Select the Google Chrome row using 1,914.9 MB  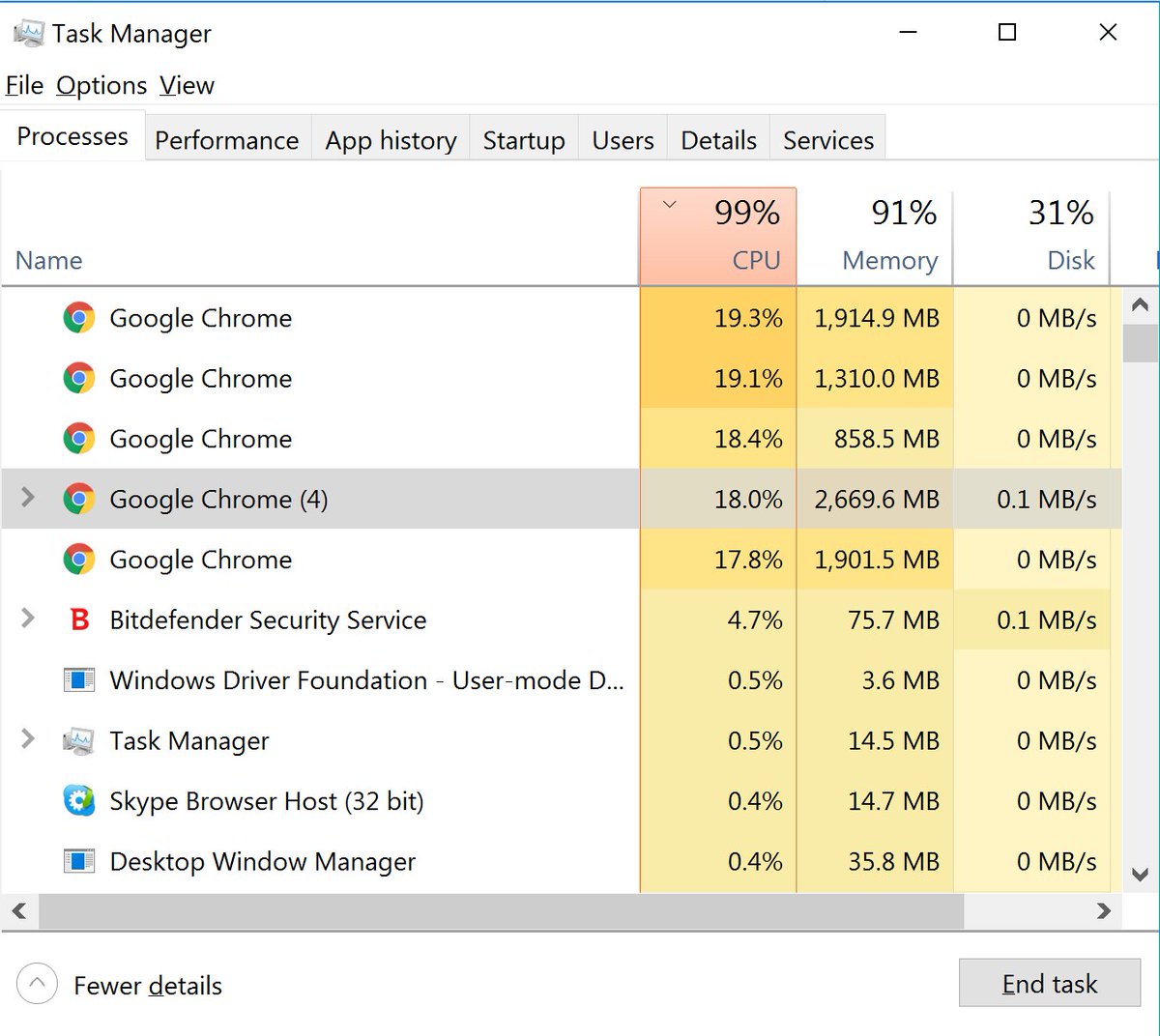point(562,318)
